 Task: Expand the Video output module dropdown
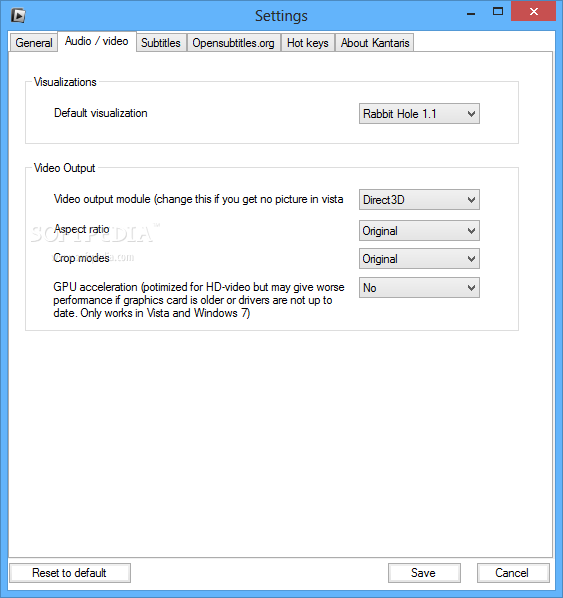tap(419, 199)
